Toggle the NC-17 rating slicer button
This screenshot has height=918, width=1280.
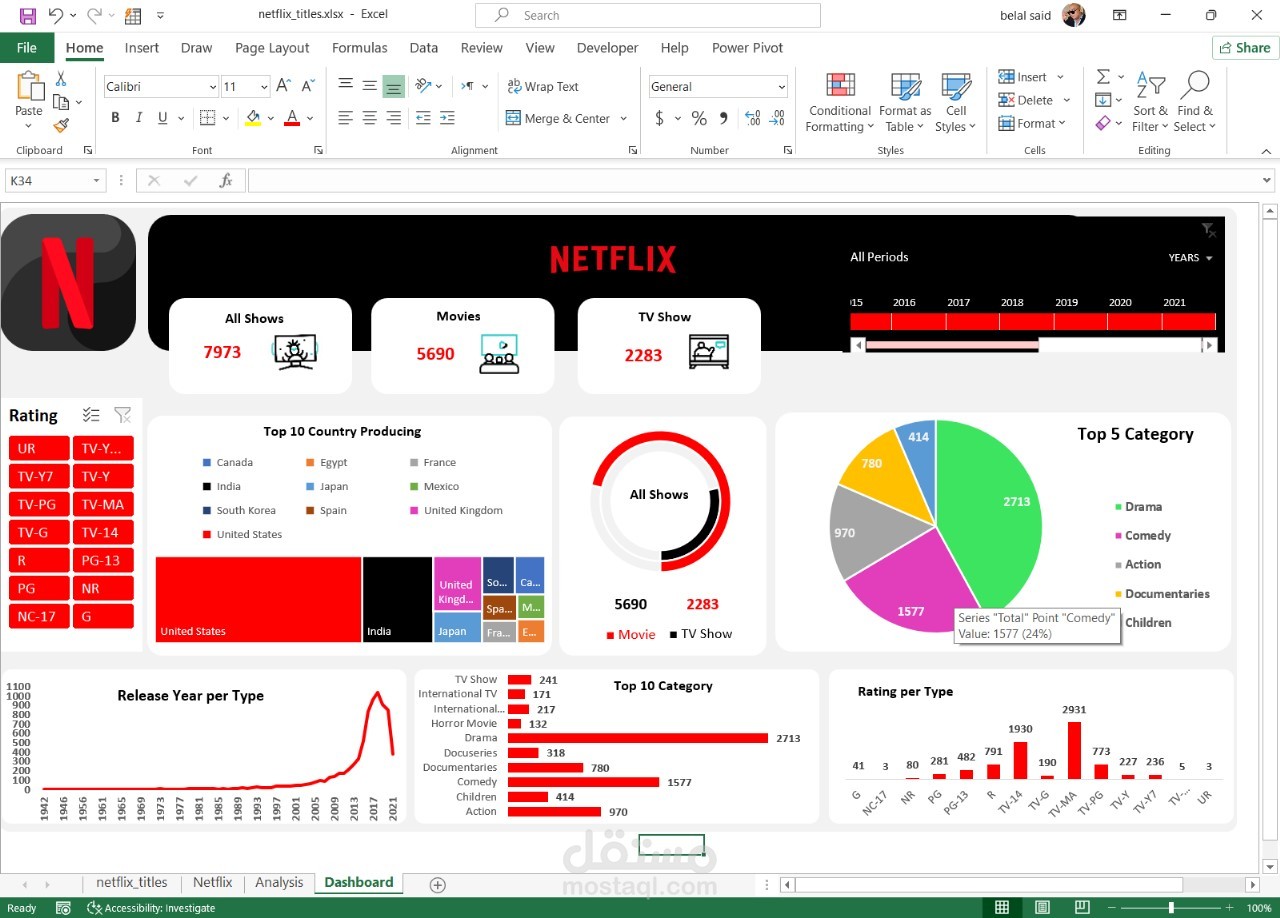(39, 617)
